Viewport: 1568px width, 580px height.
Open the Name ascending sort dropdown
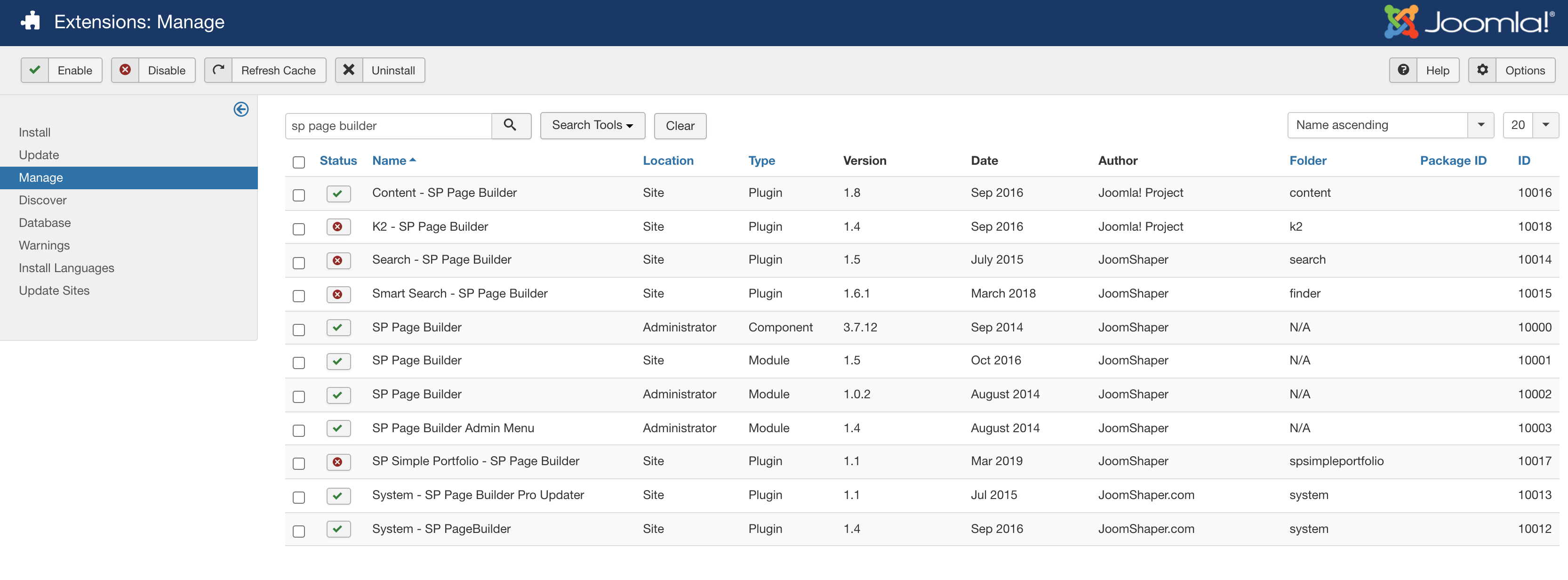coord(1390,125)
